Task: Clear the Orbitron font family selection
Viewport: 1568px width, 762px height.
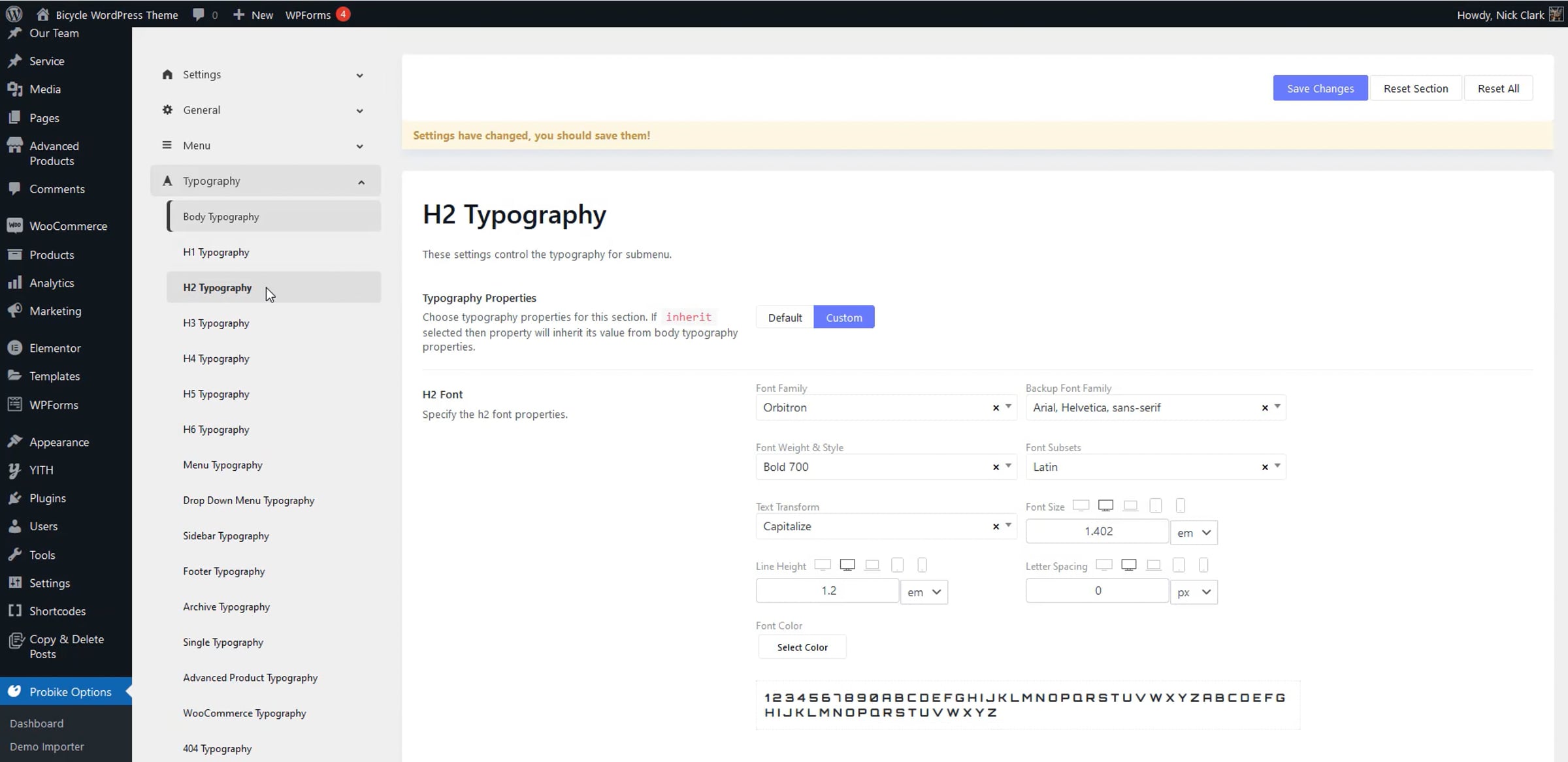Action: coord(996,407)
